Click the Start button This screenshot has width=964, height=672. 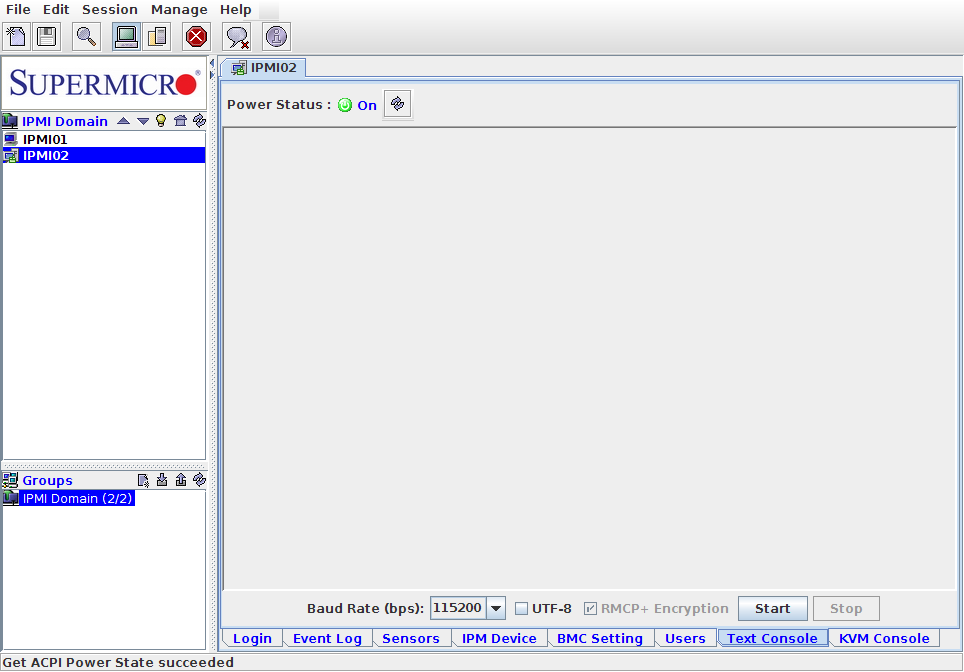point(773,609)
